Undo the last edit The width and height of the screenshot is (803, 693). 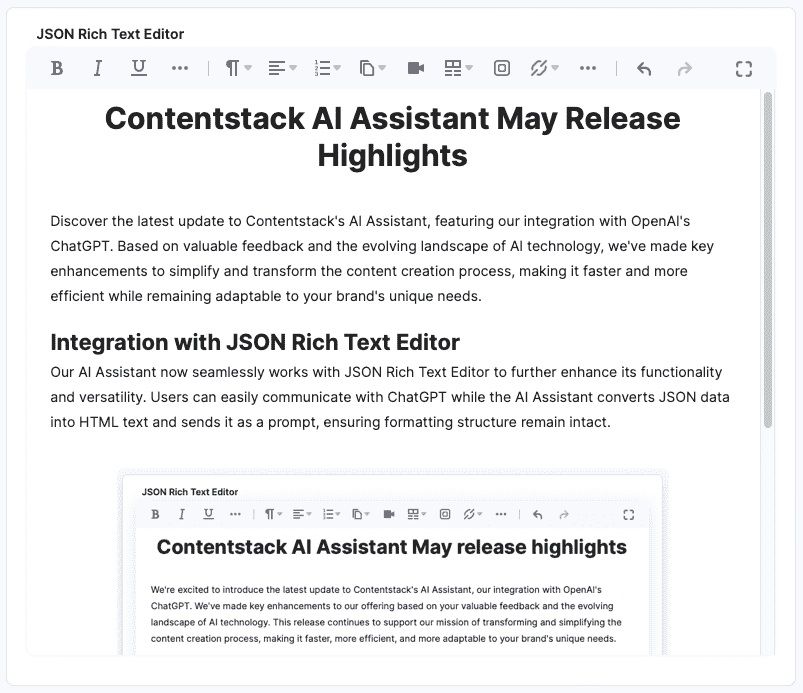click(x=644, y=69)
